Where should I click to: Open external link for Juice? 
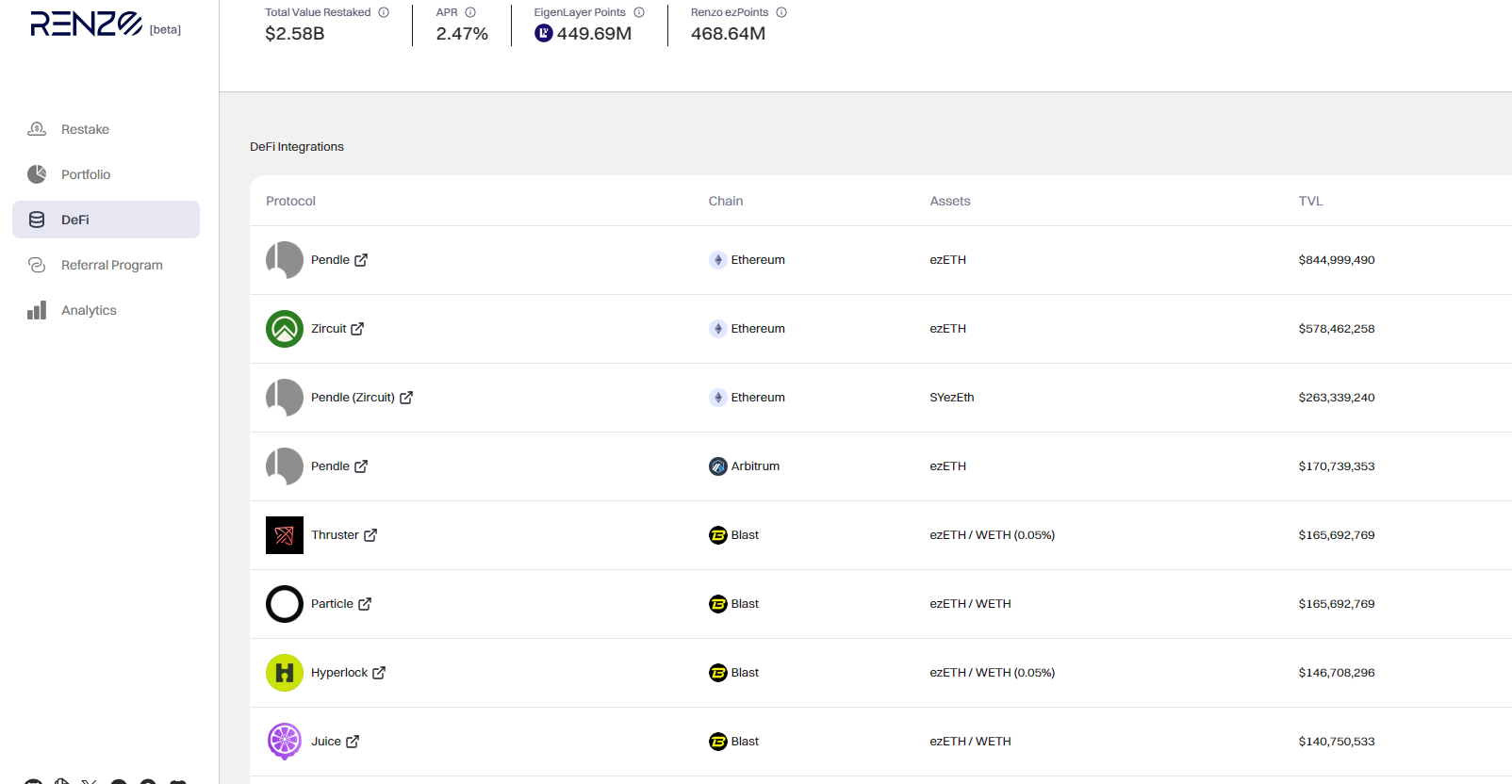point(353,742)
